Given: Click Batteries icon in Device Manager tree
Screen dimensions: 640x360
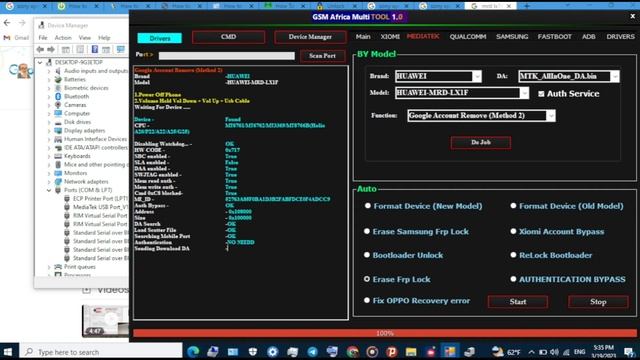Looking at the screenshot, I should point(58,79).
